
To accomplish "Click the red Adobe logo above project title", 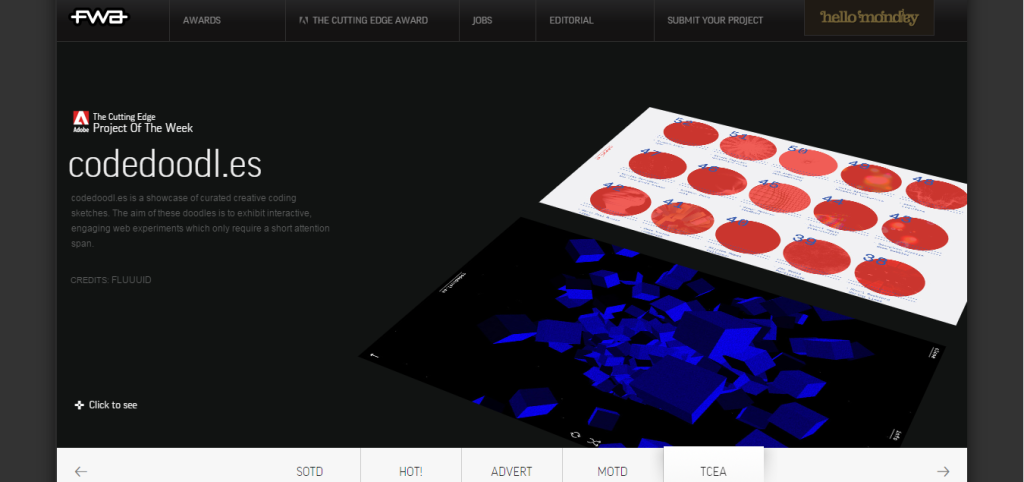I will tap(80, 122).
